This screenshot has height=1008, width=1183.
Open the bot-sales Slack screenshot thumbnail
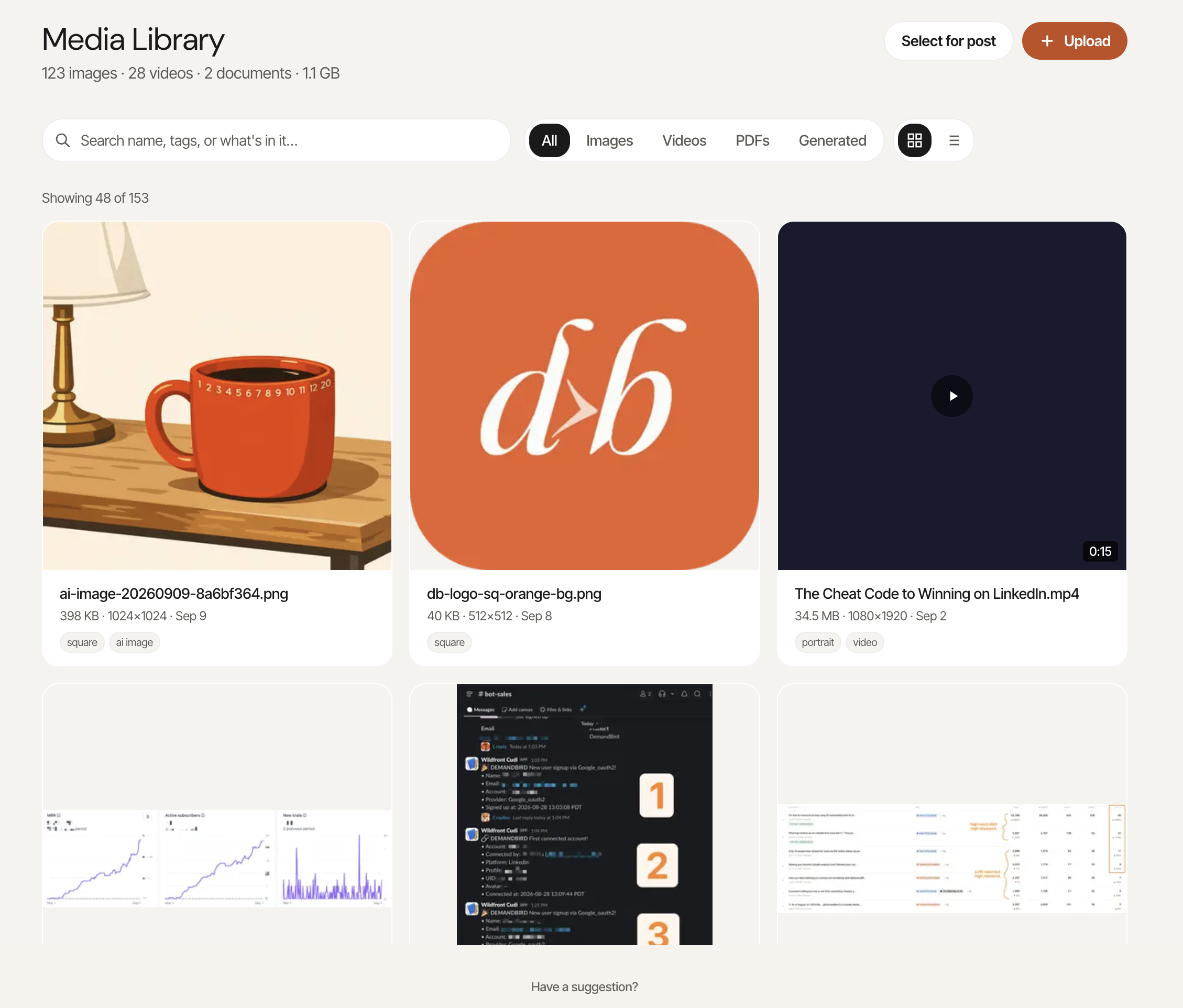tap(584, 815)
